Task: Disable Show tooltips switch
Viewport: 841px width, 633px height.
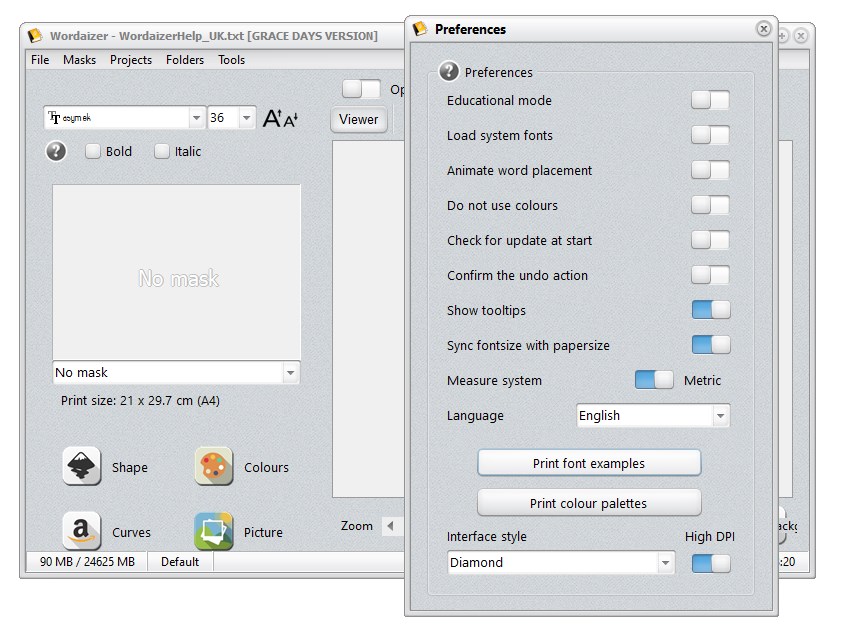Action: (711, 310)
